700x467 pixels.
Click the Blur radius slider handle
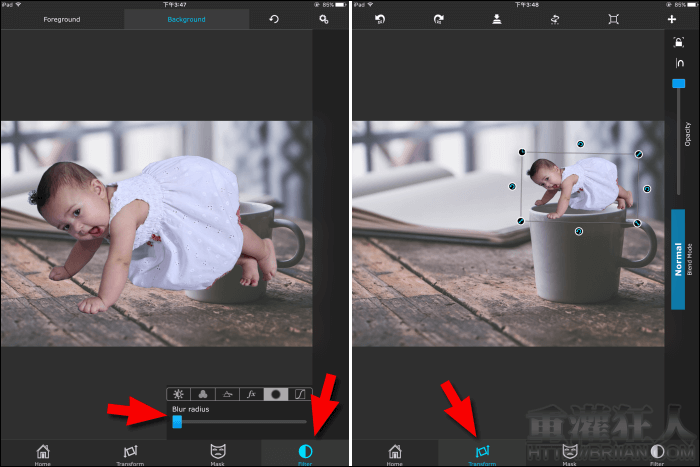click(x=177, y=422)
